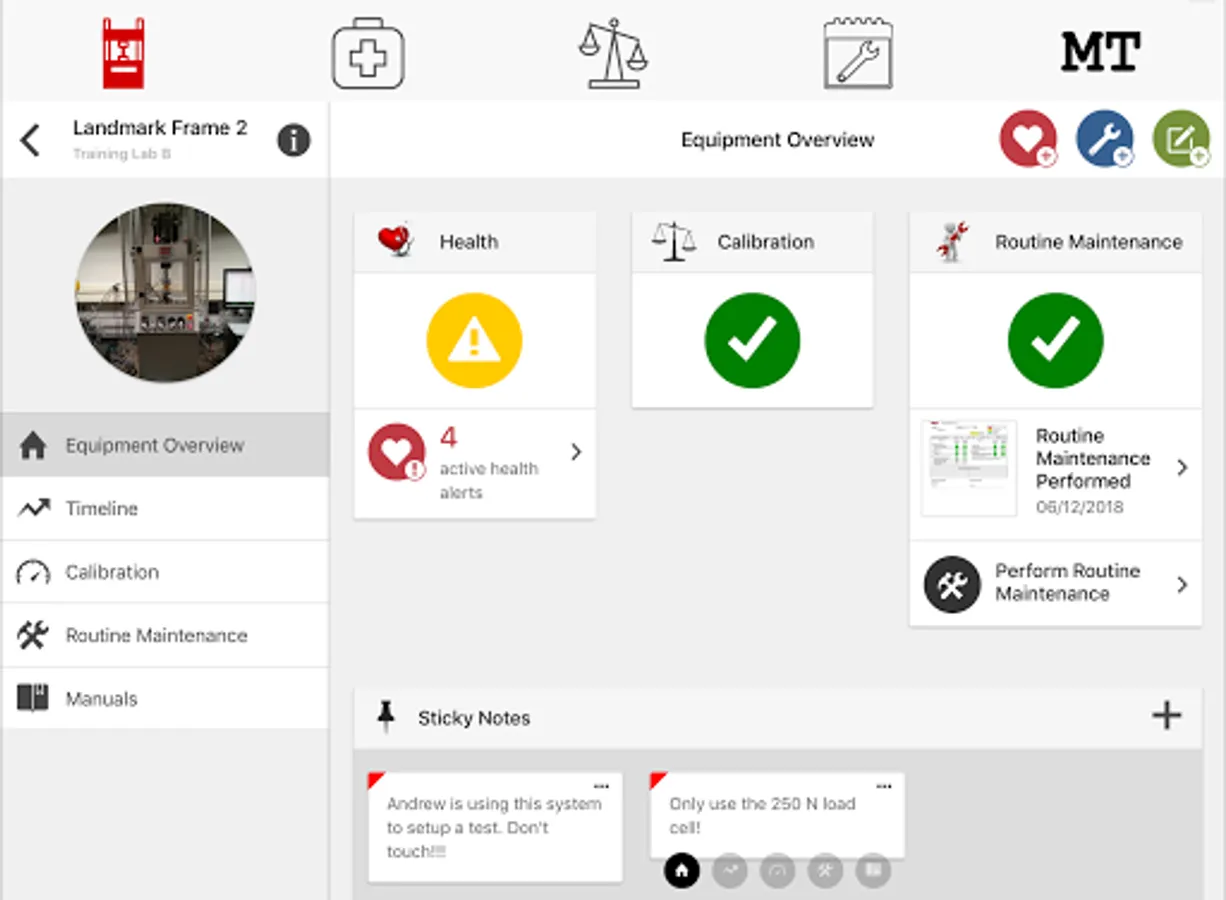Open the maintenance calendar wrench icon
Viewport: 1226px width, 900px height.
click(x=858, y=53)
